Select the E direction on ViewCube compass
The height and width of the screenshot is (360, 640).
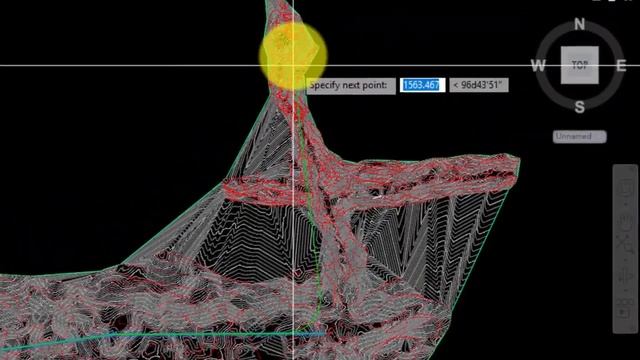coord(621,65)
